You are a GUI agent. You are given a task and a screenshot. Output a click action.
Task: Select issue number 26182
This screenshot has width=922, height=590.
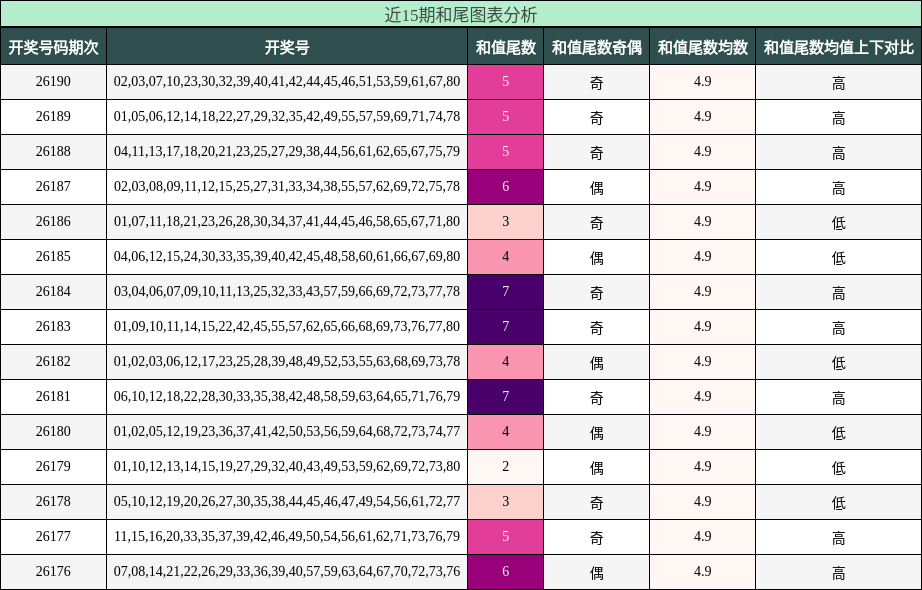pyautogui.click(x=53, y=361)
